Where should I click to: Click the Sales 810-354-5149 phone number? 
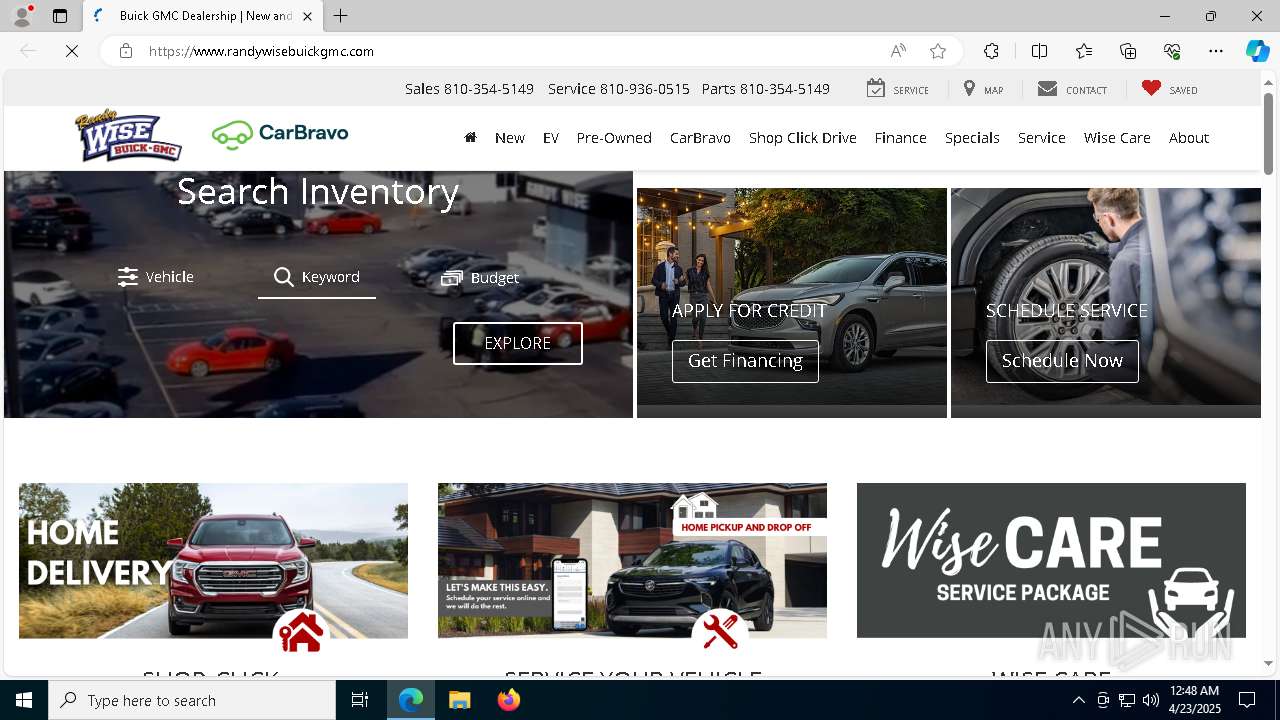pos(469,89)
